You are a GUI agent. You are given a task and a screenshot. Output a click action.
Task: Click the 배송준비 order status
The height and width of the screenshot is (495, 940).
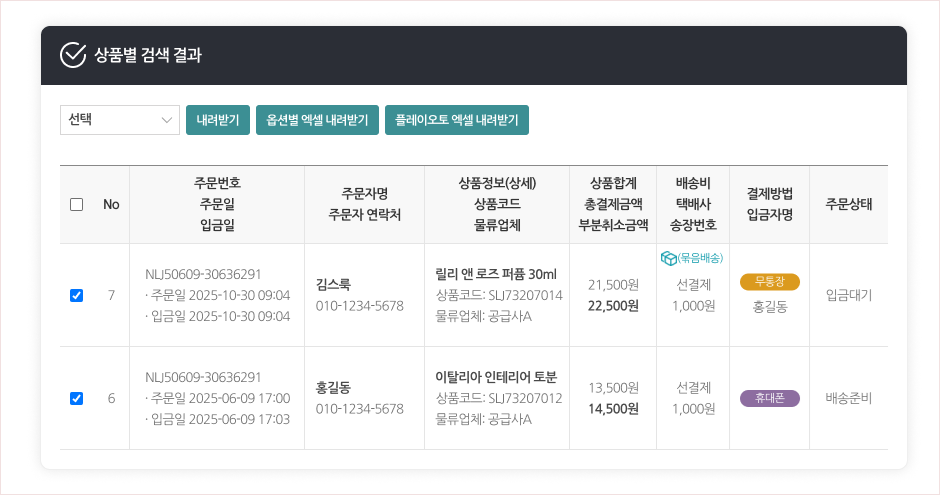coord(849,398)
